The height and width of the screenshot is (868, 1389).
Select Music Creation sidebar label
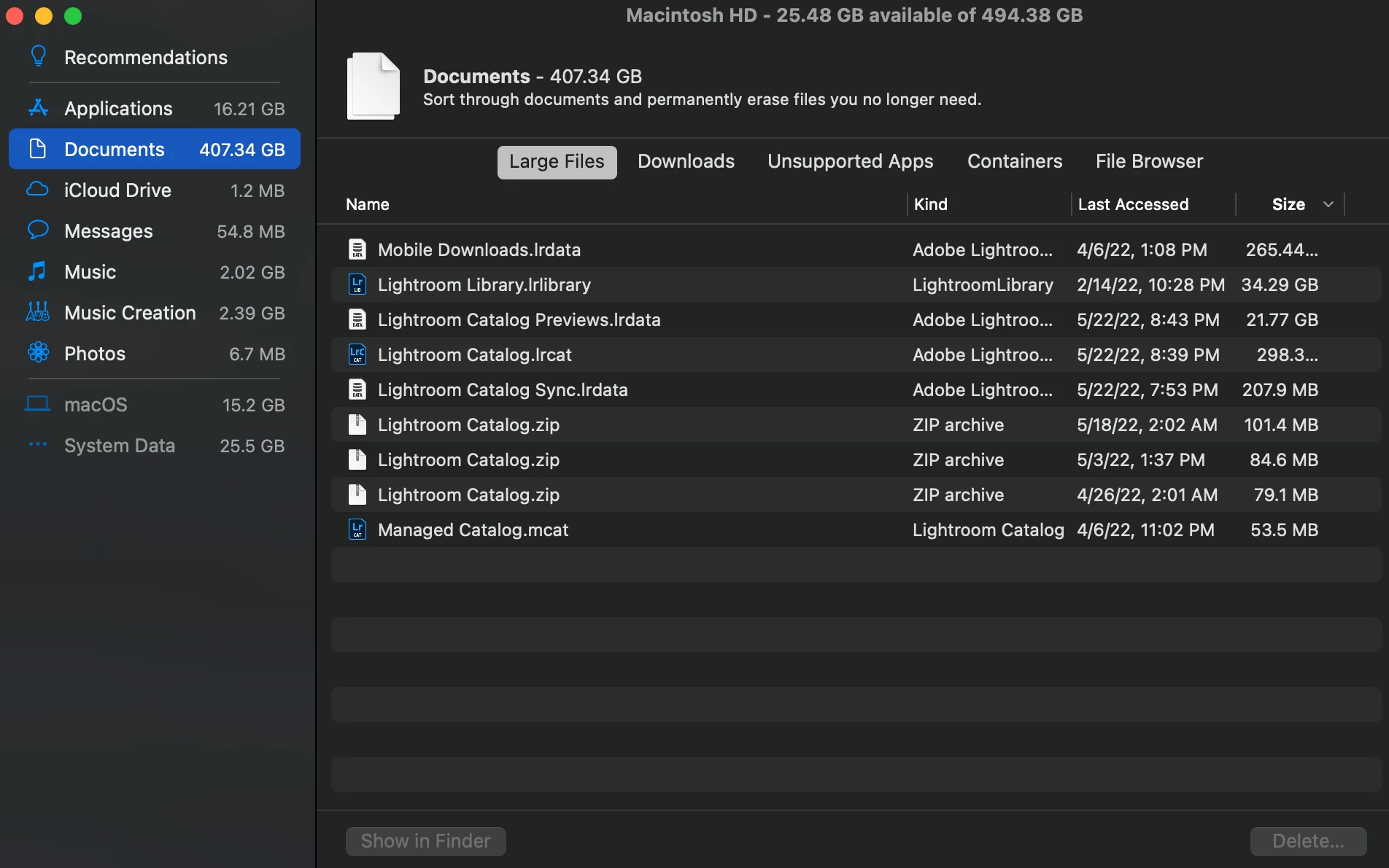130,312
